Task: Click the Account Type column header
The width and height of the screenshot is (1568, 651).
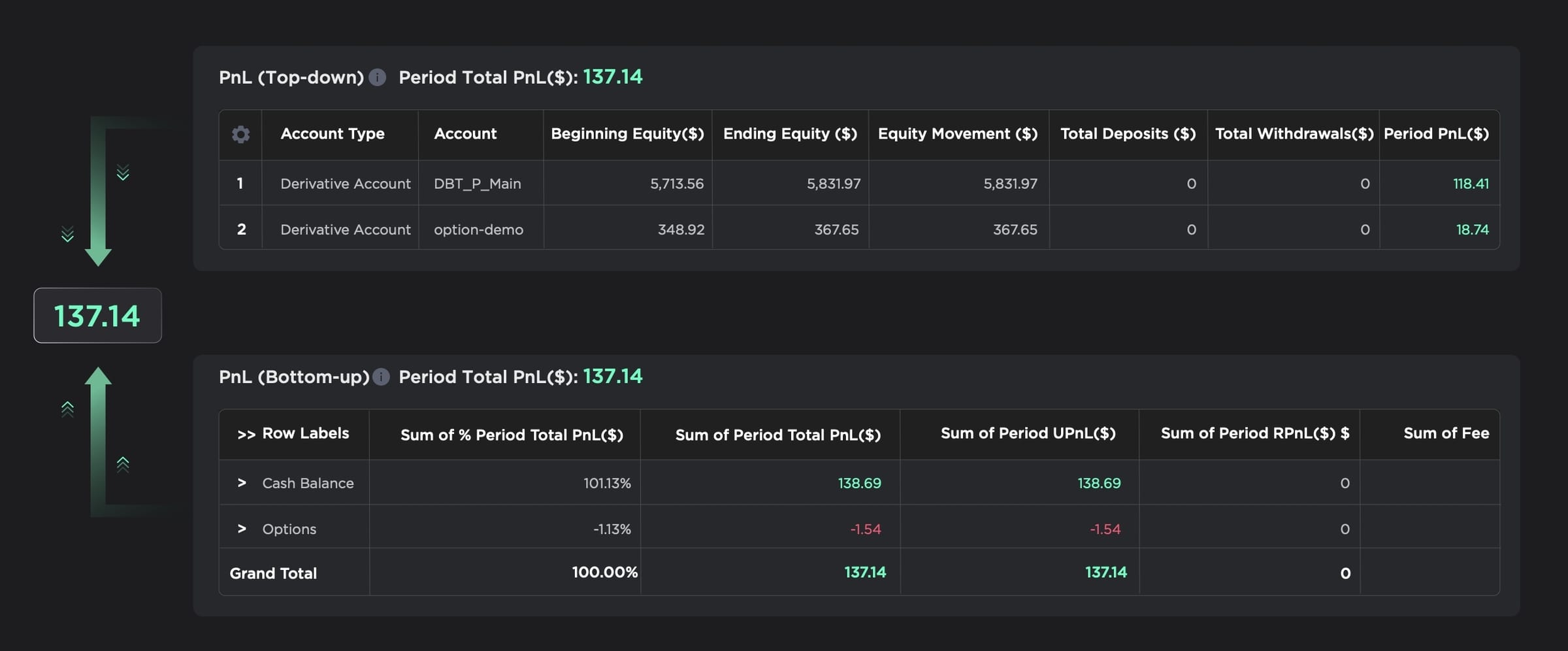Action: coord(333,133)
